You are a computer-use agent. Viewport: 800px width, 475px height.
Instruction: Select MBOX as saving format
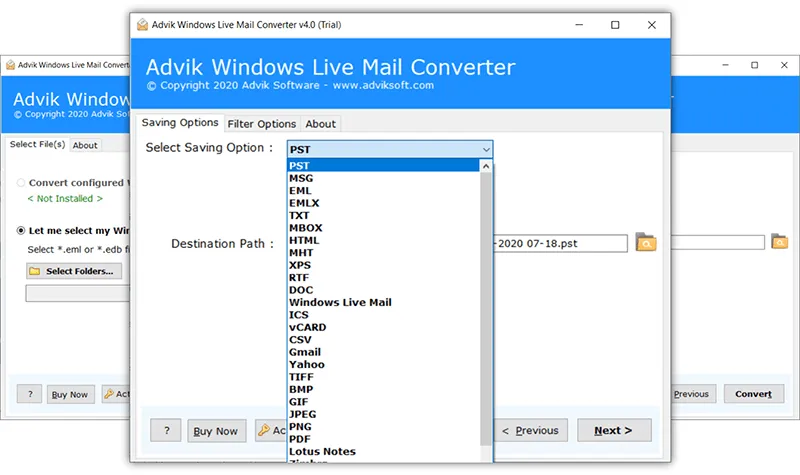383,228
